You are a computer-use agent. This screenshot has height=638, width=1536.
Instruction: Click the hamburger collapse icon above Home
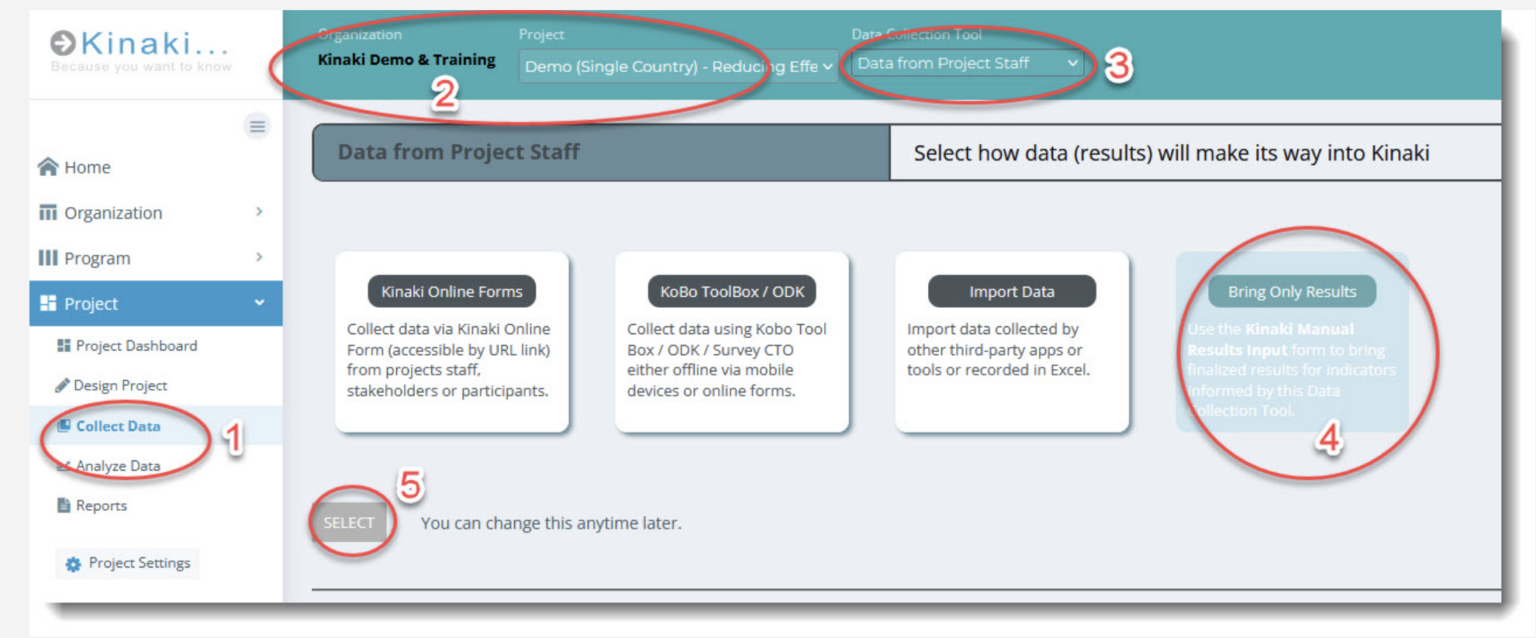[258, 126]
